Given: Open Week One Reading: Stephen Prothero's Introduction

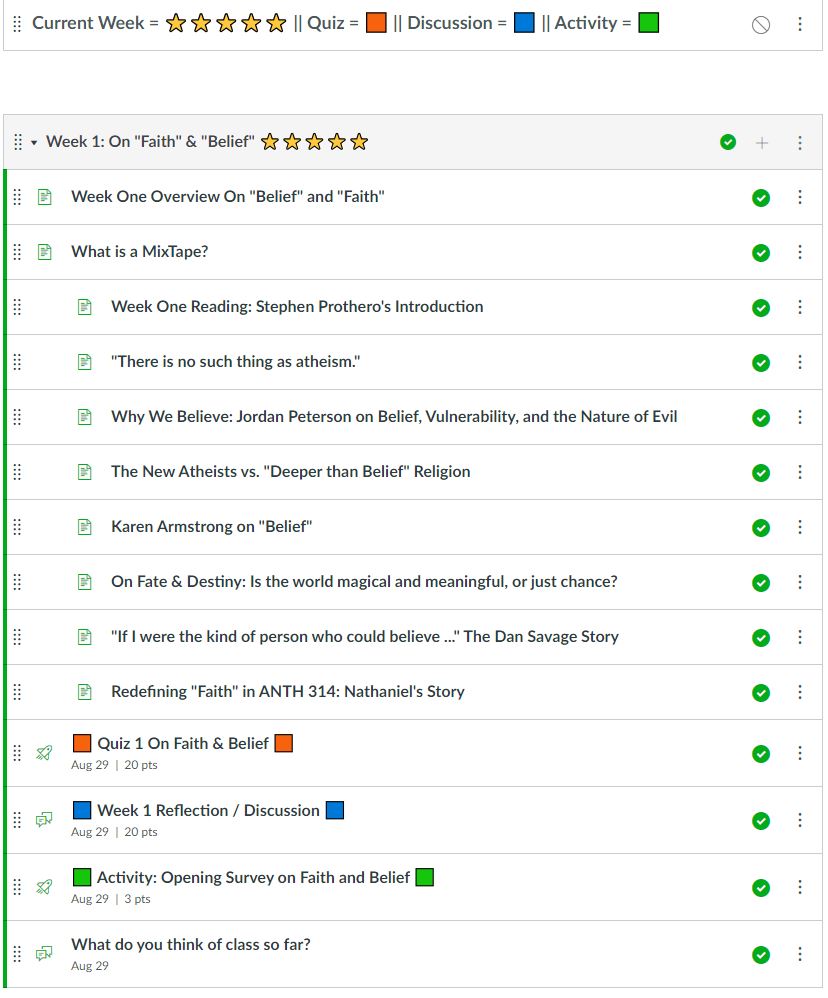Looking at the screenshot, I should tap(297, 307).
